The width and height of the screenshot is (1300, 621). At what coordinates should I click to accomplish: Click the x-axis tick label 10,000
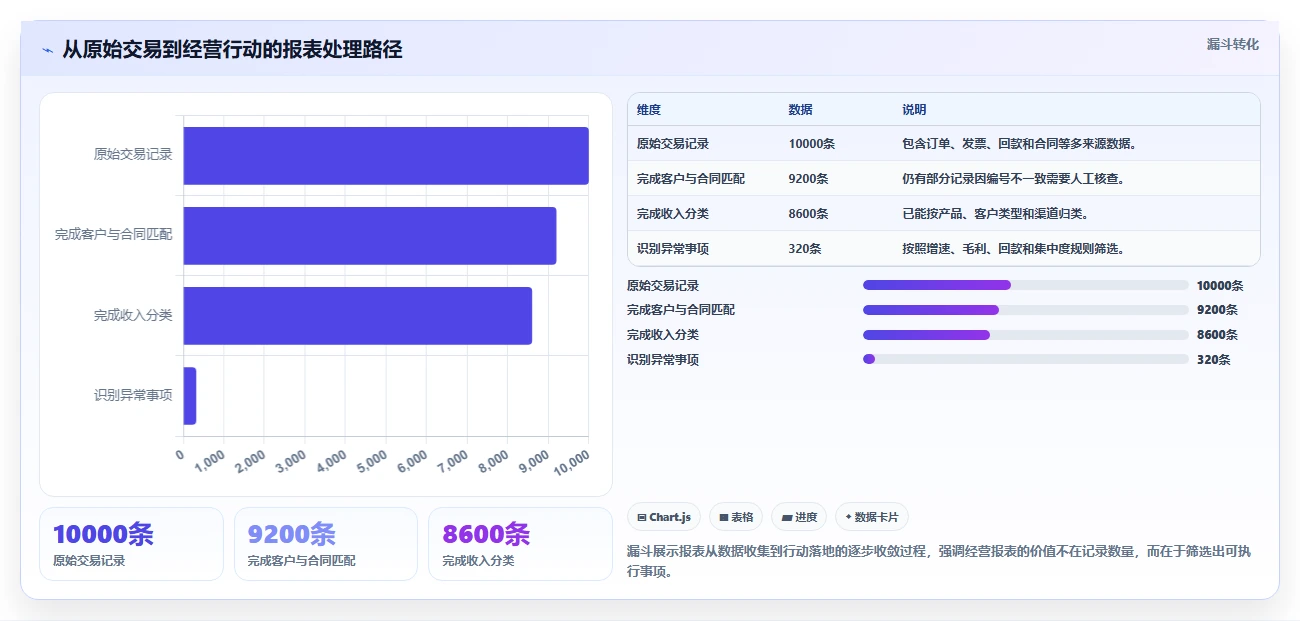[570, 461]
